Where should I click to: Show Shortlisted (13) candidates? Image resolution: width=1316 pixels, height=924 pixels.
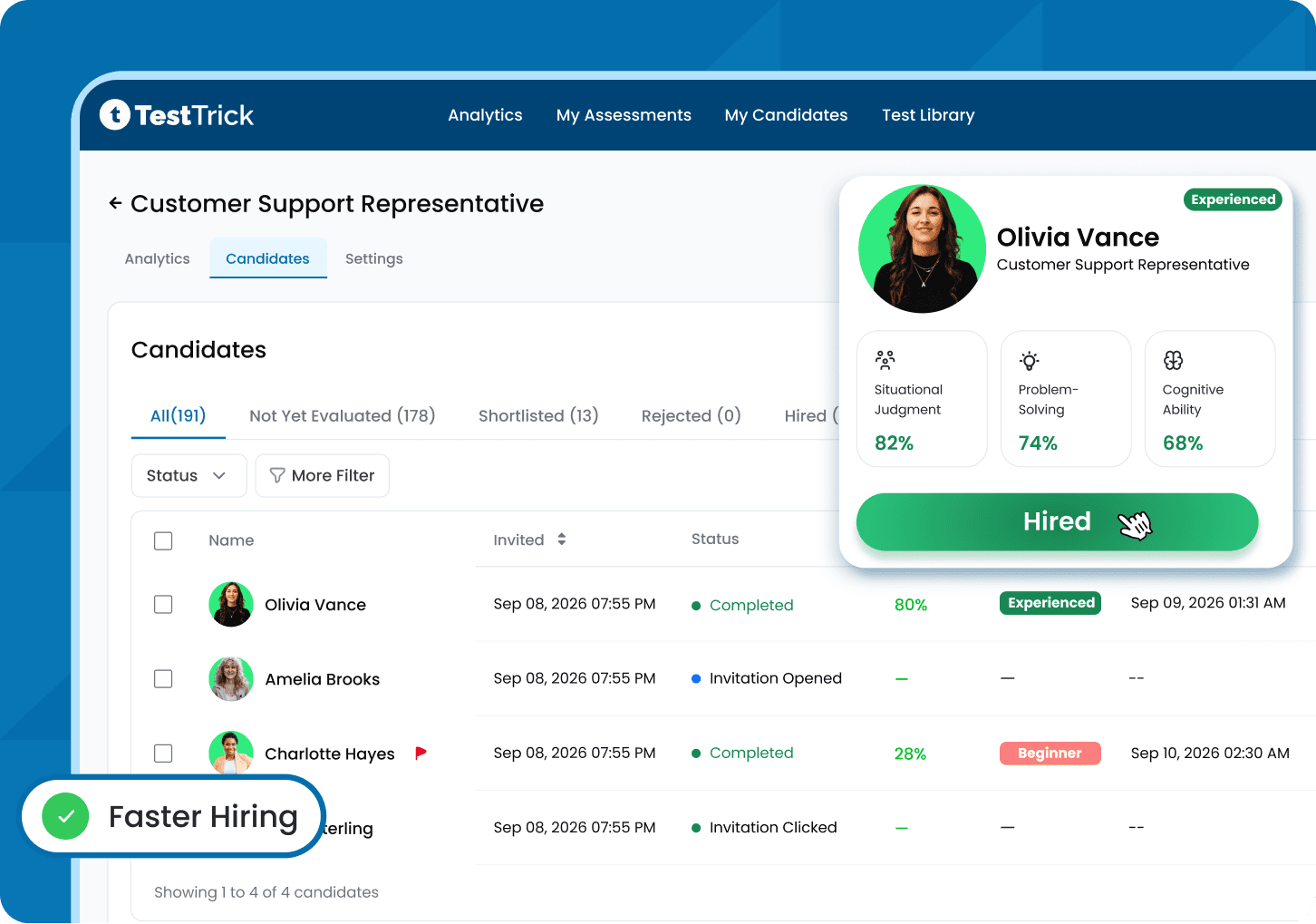(x=538, y=415)
